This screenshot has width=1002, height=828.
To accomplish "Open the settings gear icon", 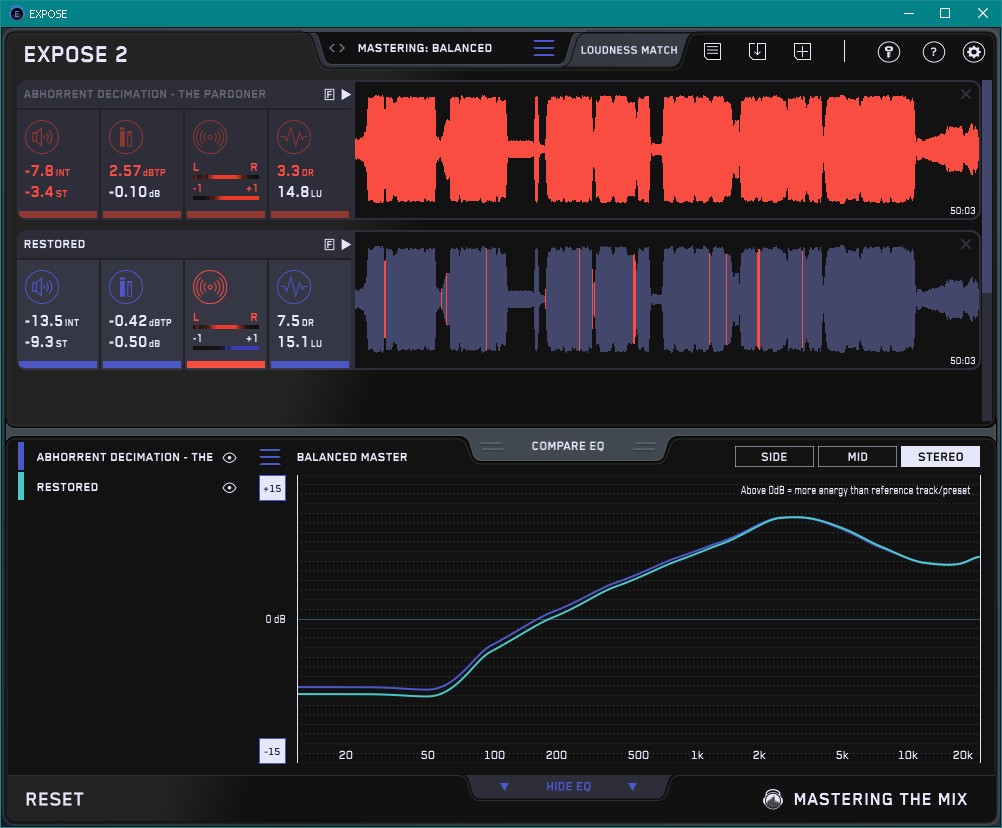I will coord(973,52).
